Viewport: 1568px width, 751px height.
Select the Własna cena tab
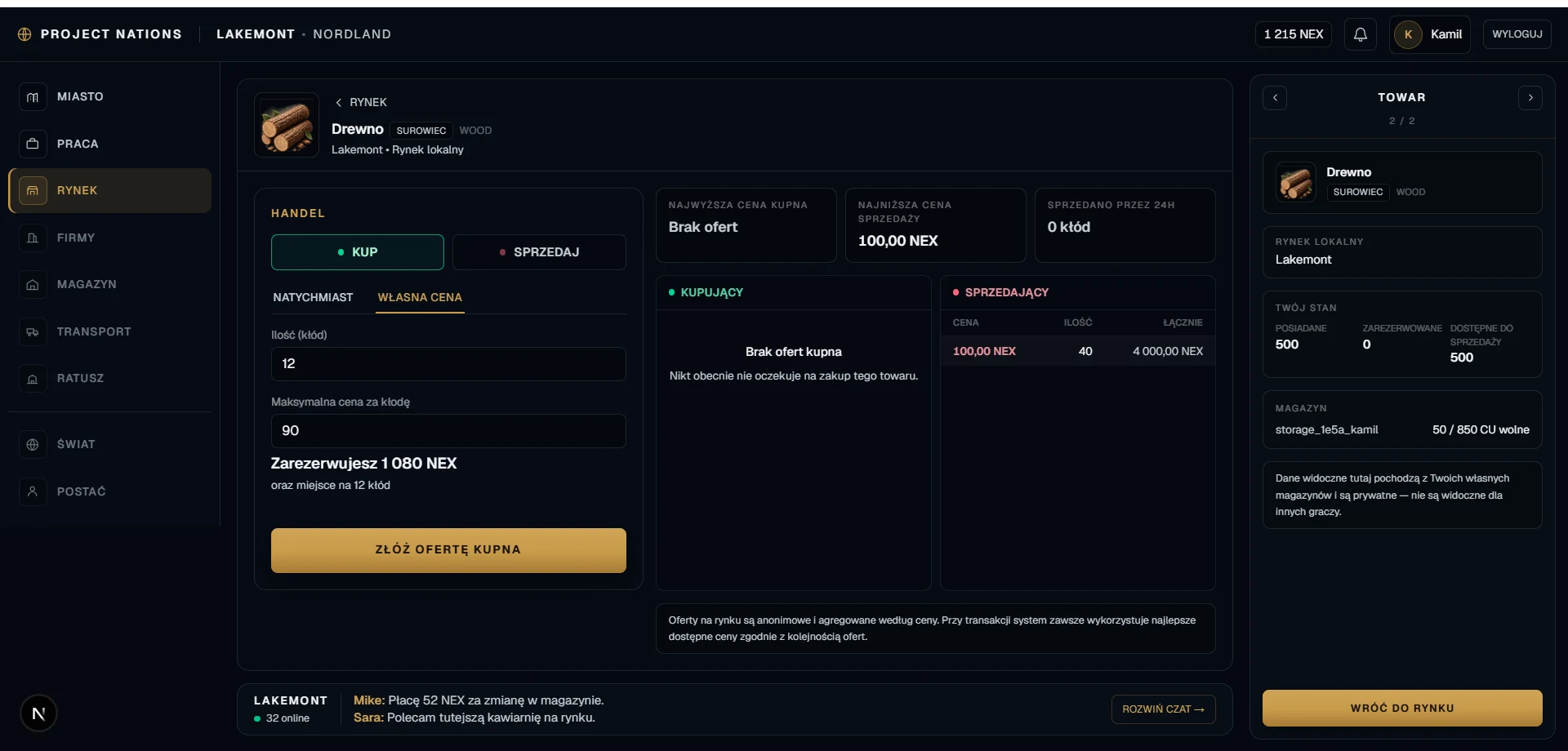420,298
